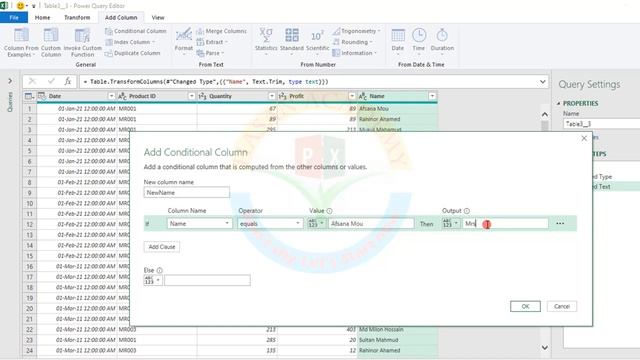
Task: Click the Statistics icon
Action: coord(266,35)
